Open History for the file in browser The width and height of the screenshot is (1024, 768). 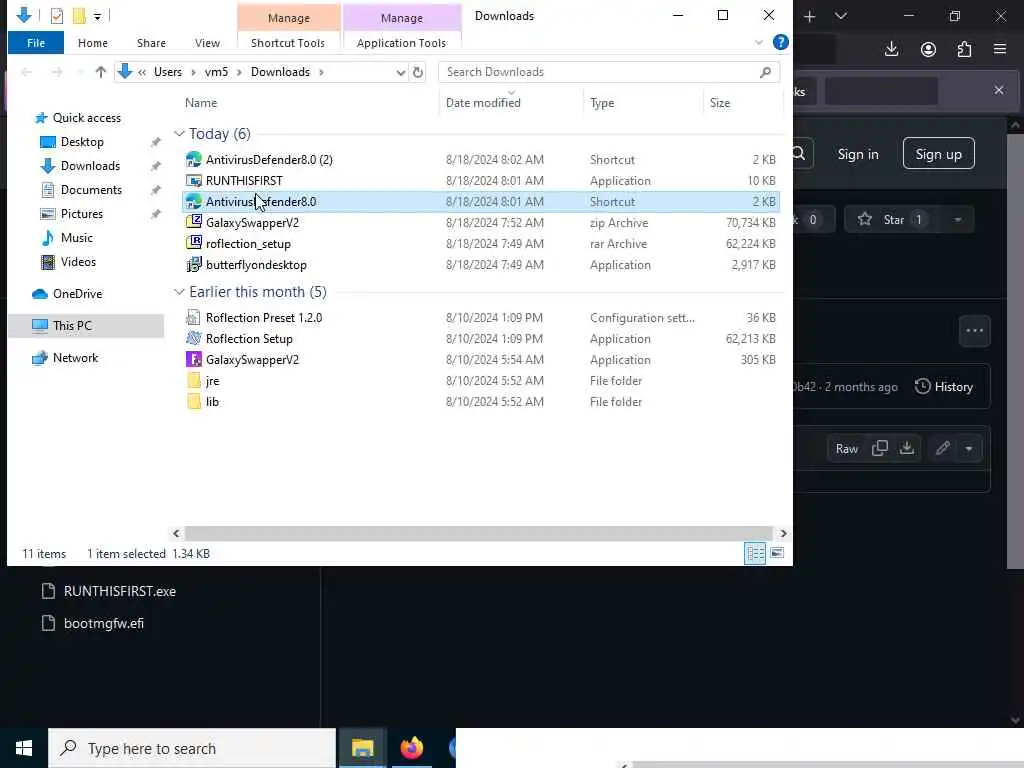[x=944, y=387]
